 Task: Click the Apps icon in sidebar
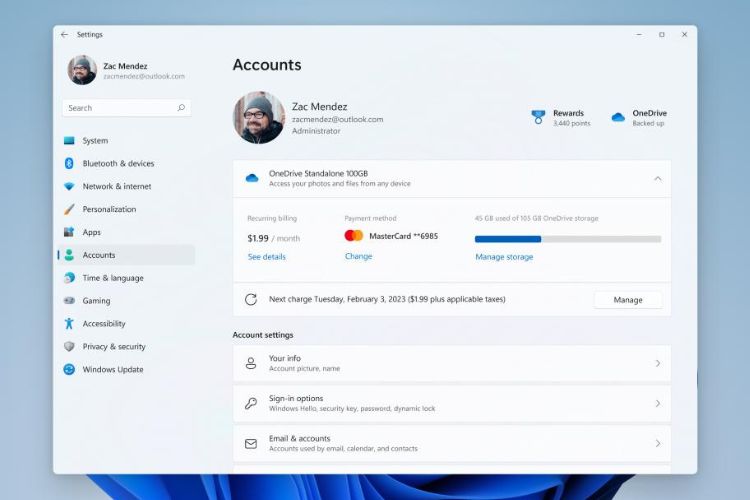[x=69, y=232]
